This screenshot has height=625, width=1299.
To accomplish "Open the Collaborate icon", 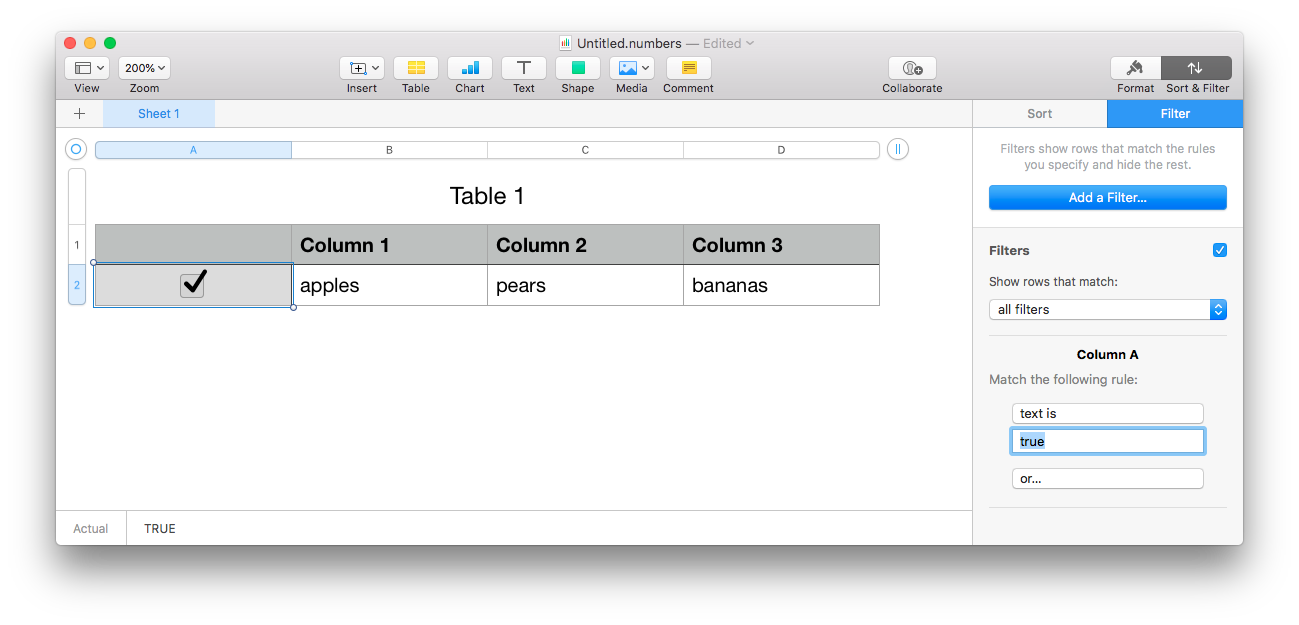I will point(912,68).
